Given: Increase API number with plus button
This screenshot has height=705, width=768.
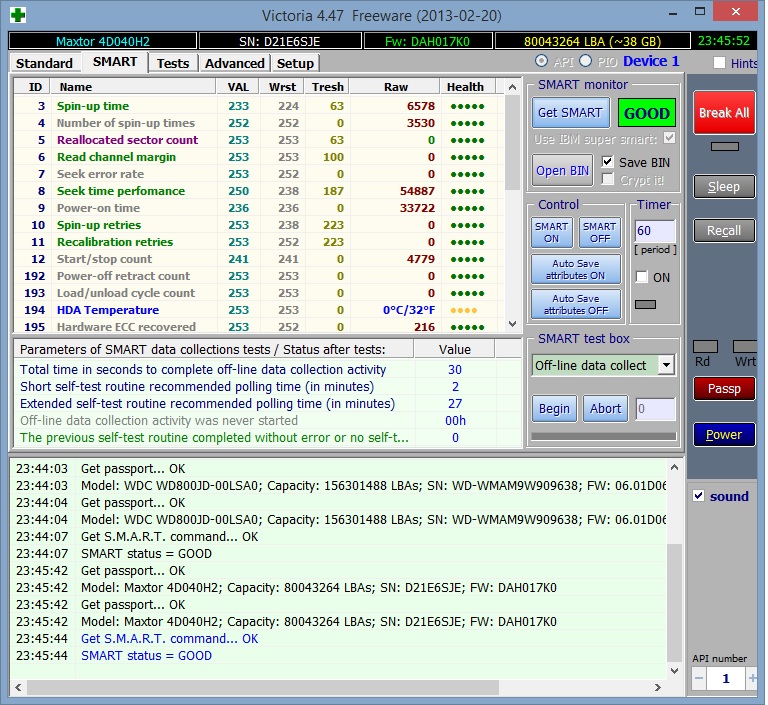Looking at the screenshot, I should pos(750,679).
